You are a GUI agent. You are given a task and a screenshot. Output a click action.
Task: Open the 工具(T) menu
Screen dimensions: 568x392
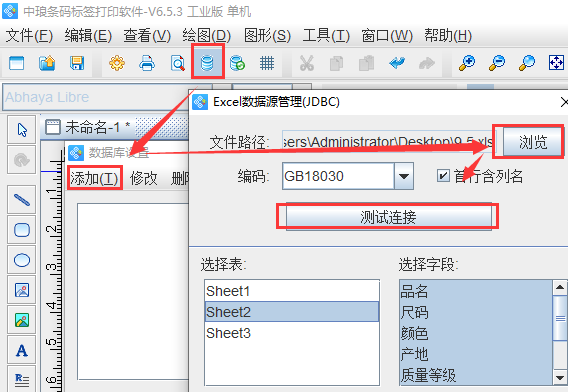pos(326,36)
